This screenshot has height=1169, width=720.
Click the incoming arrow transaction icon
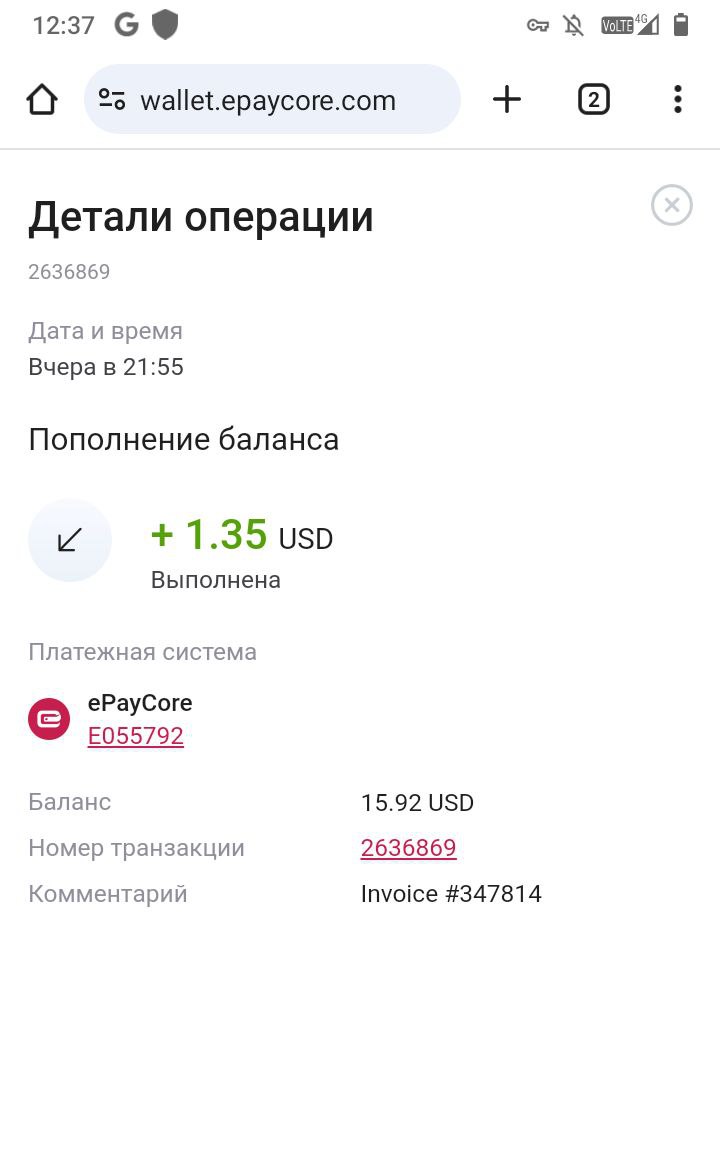pyautogui.click(x=70, y=540)
